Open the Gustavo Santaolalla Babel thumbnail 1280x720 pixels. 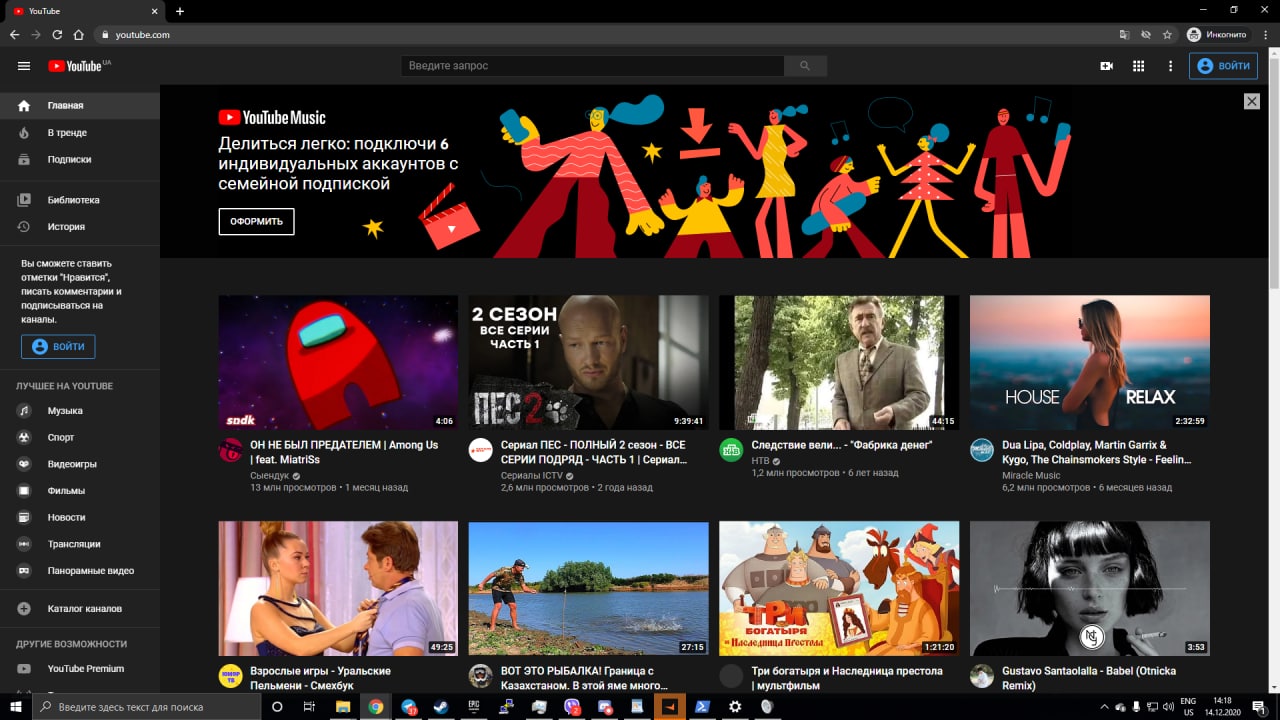click(x=1090, y=588)
